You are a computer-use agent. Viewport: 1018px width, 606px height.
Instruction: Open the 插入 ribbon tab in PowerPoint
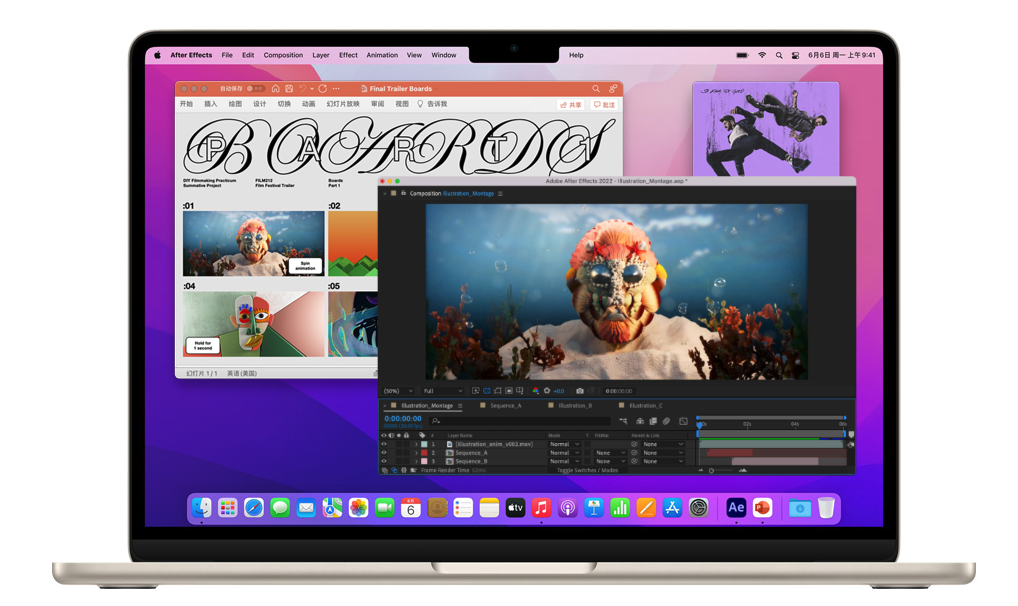[x=210, y=104]
